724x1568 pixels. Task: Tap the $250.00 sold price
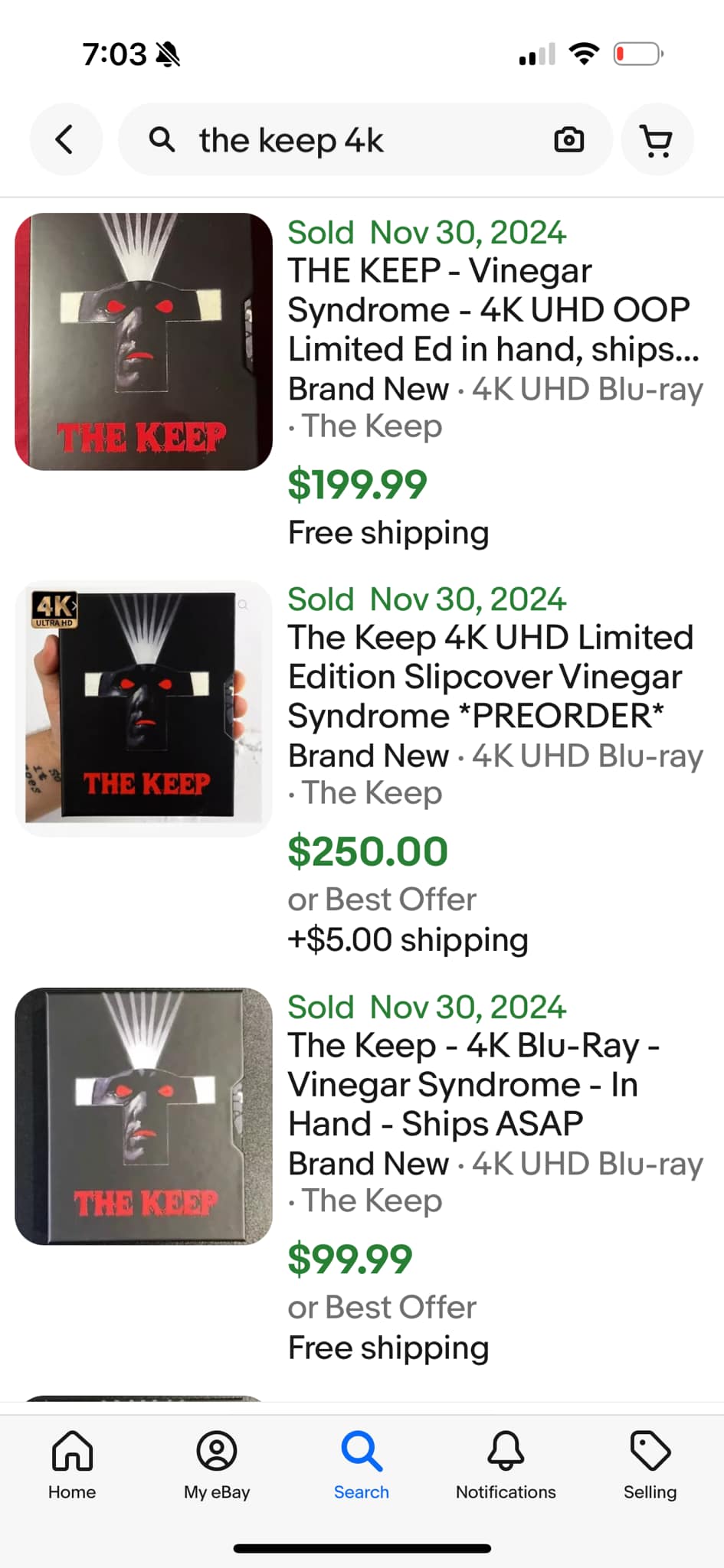point(368,851)
